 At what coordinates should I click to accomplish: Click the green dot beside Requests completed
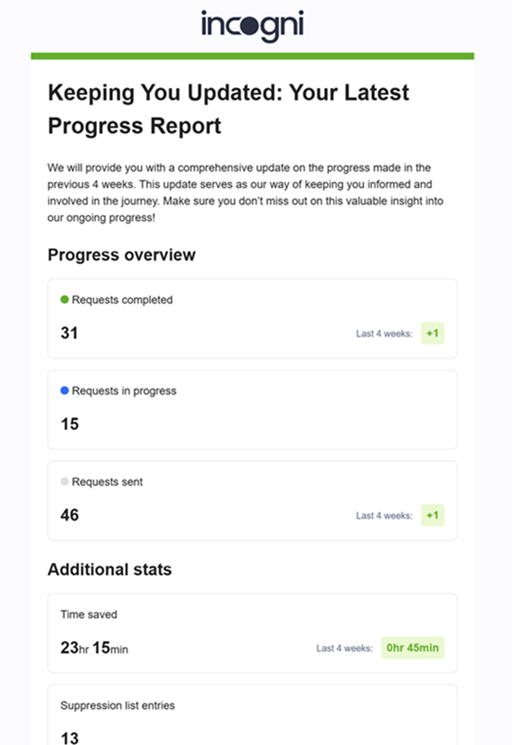pyautogui.click(x=65, y=299)
